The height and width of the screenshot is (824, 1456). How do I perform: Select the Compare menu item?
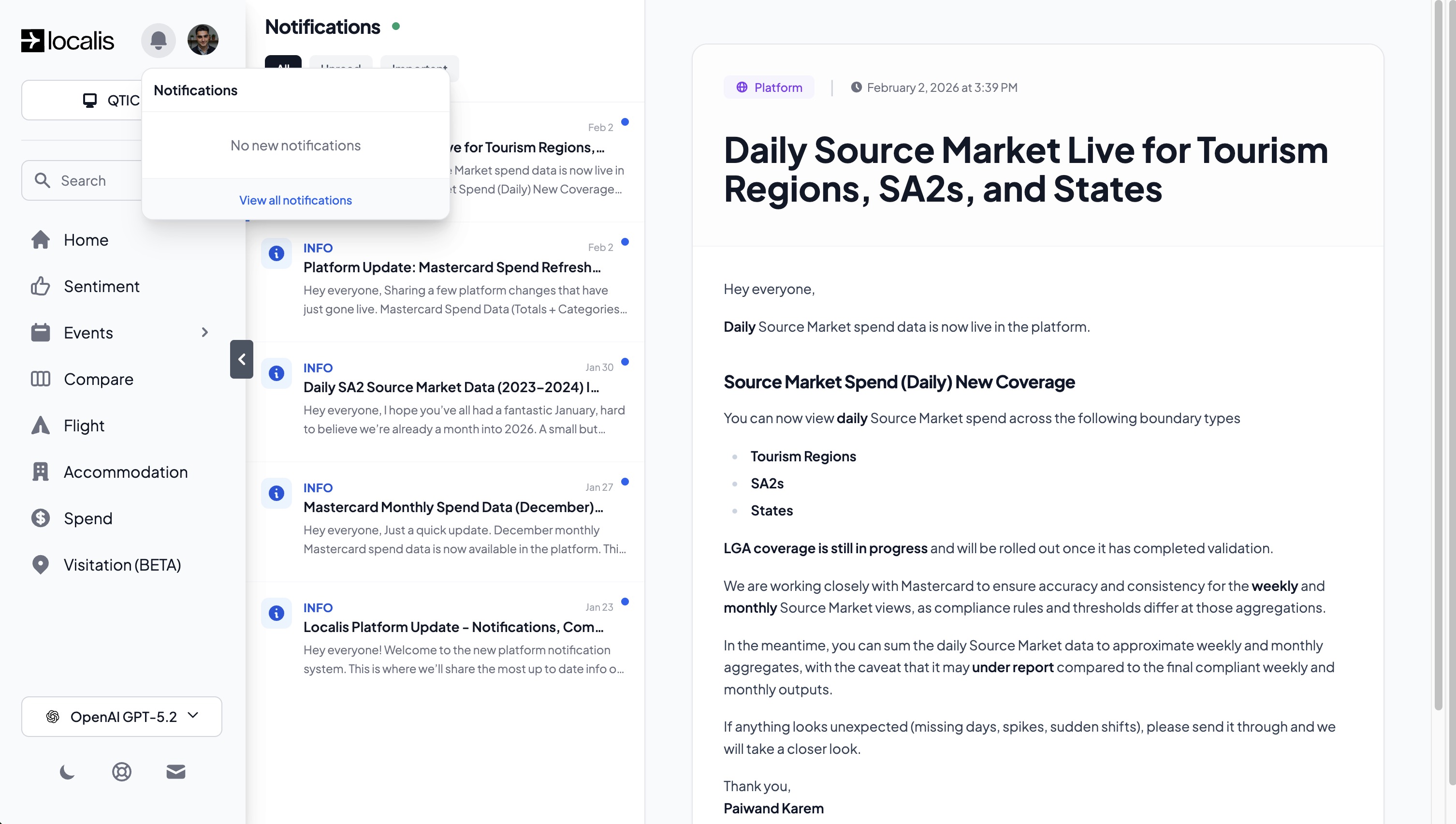tap(99, 379)
